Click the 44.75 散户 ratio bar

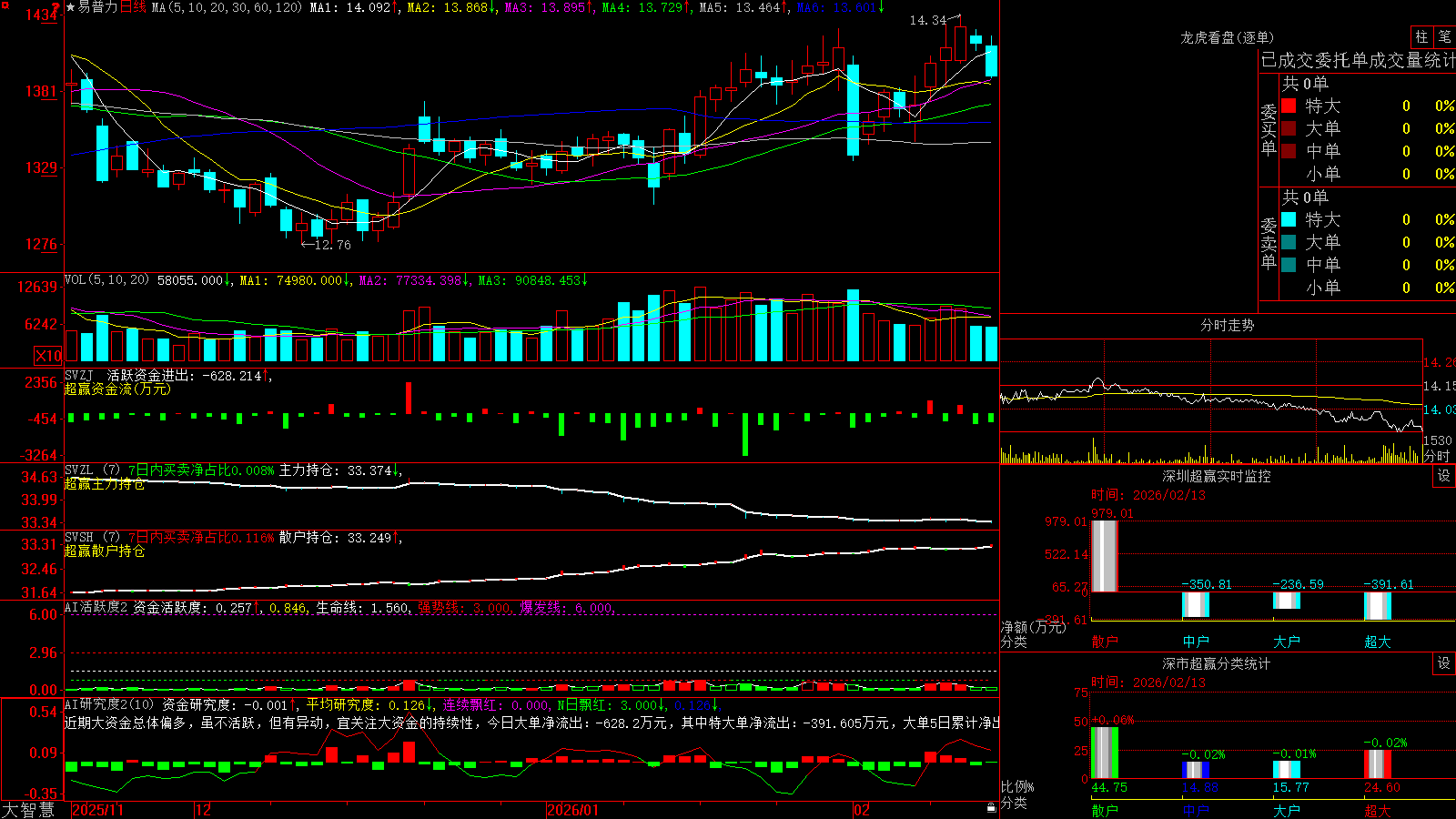pyautogui.click(x=1105, y=753)
